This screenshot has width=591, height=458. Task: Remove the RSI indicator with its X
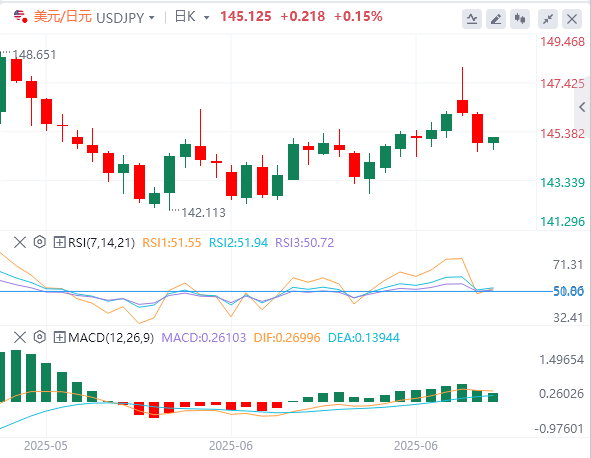tap(20, 242)
